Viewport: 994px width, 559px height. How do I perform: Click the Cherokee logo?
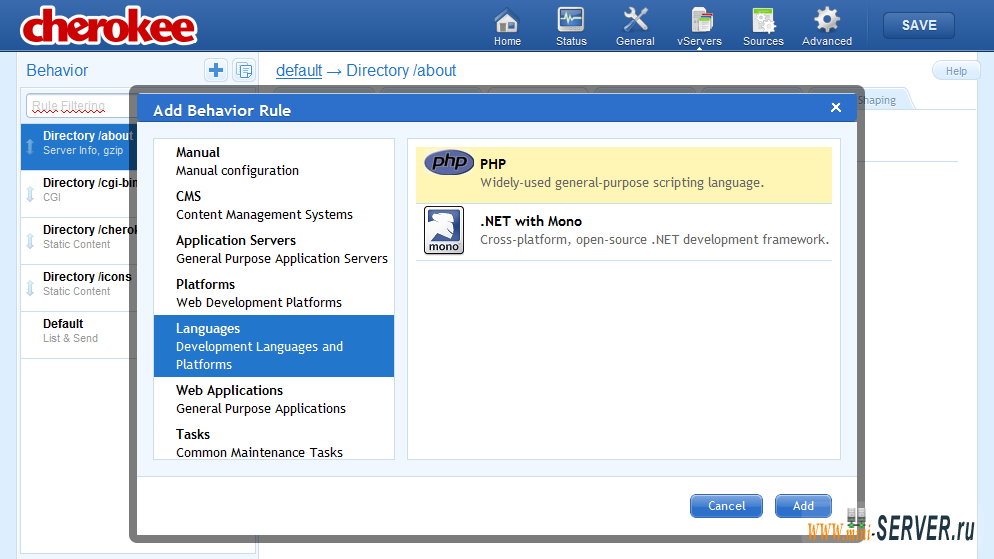pyautogui.click(x=109, y=26)
